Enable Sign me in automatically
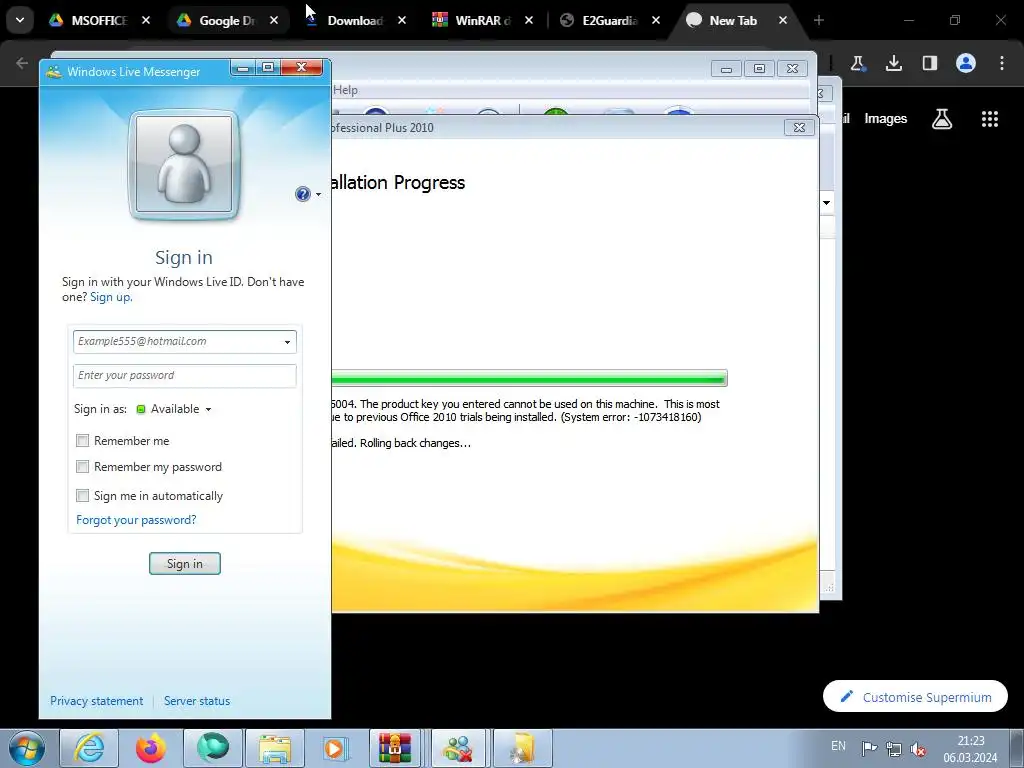The image size is (1024, 768). (82, 496)
